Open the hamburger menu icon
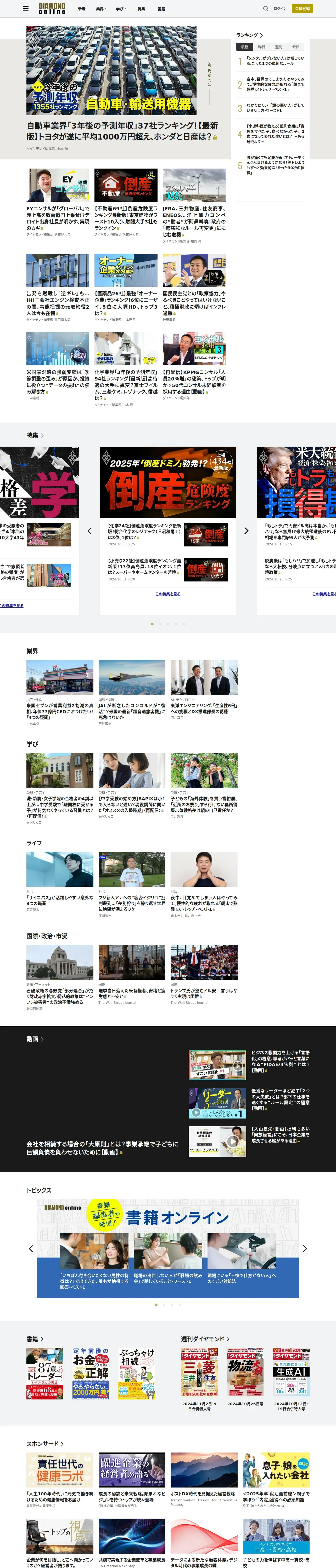 click(x=25, y=9)
